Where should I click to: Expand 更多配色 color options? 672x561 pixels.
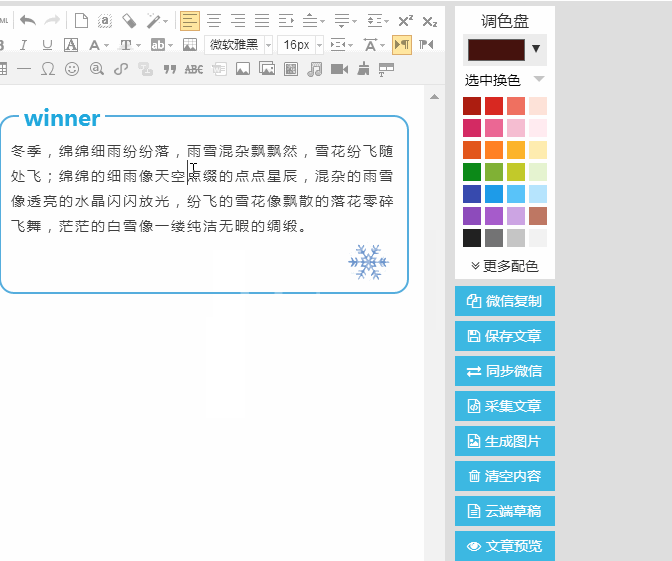(505, 266)
